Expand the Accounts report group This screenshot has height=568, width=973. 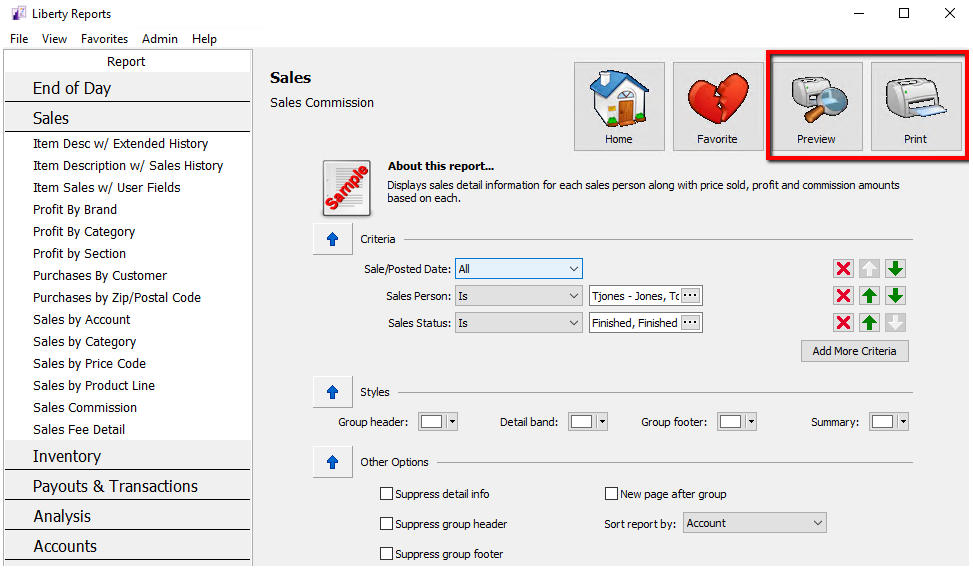(127, 546)
